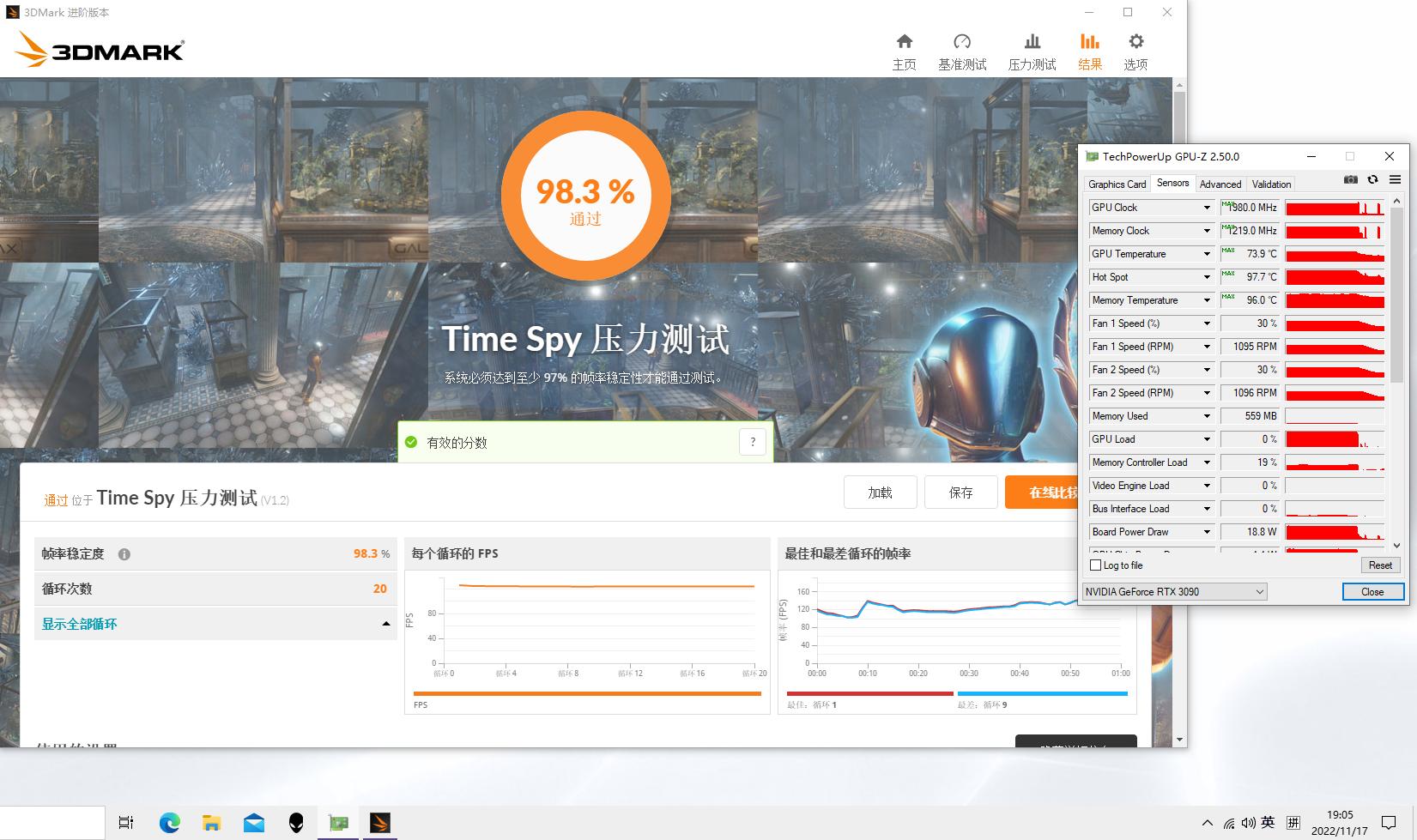Open Board Power Draw dropdown
The image size is (1417, 840).
1207,532
